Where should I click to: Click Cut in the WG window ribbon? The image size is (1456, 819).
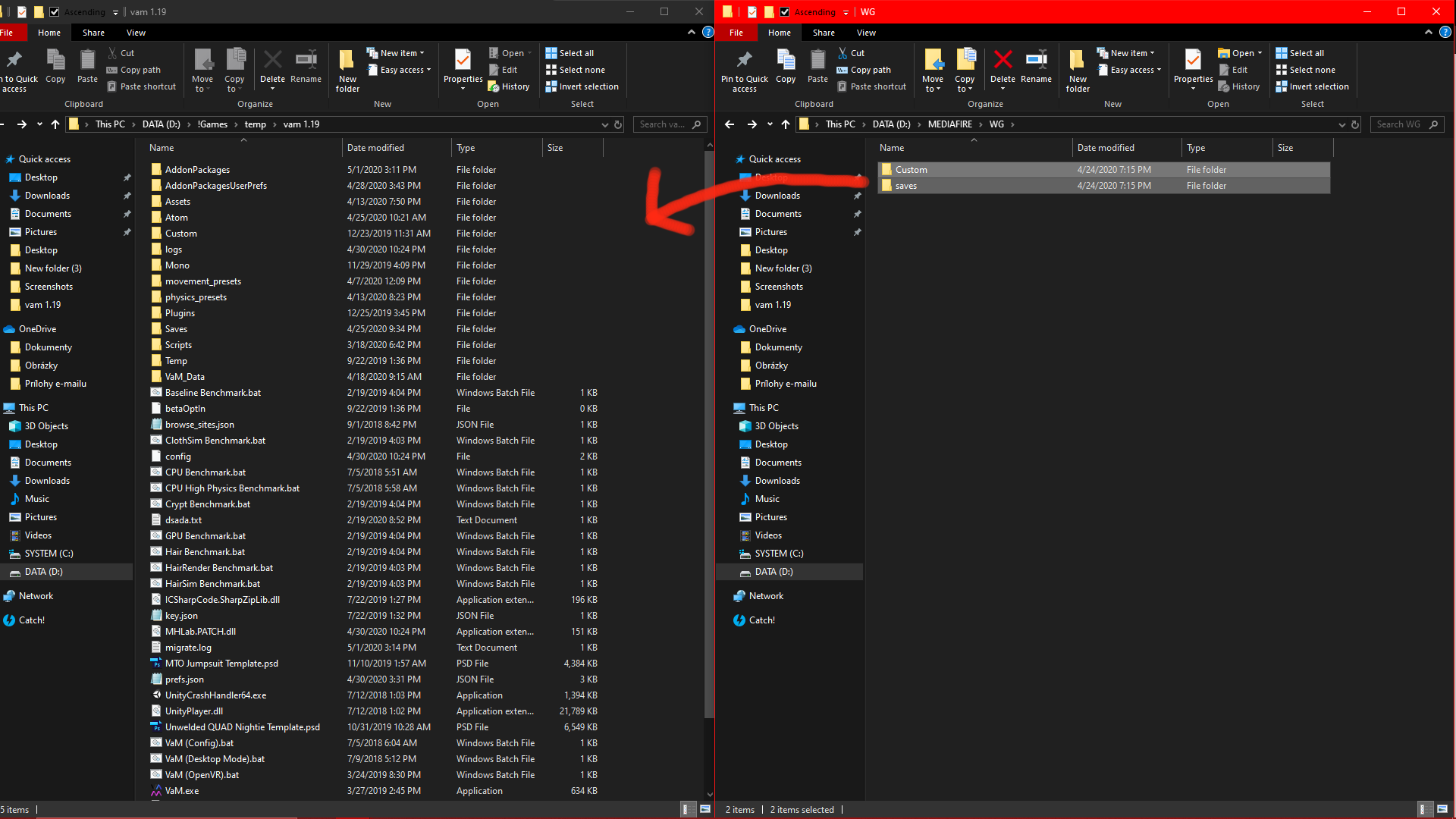pyautogui.click(x=851, y=53)
